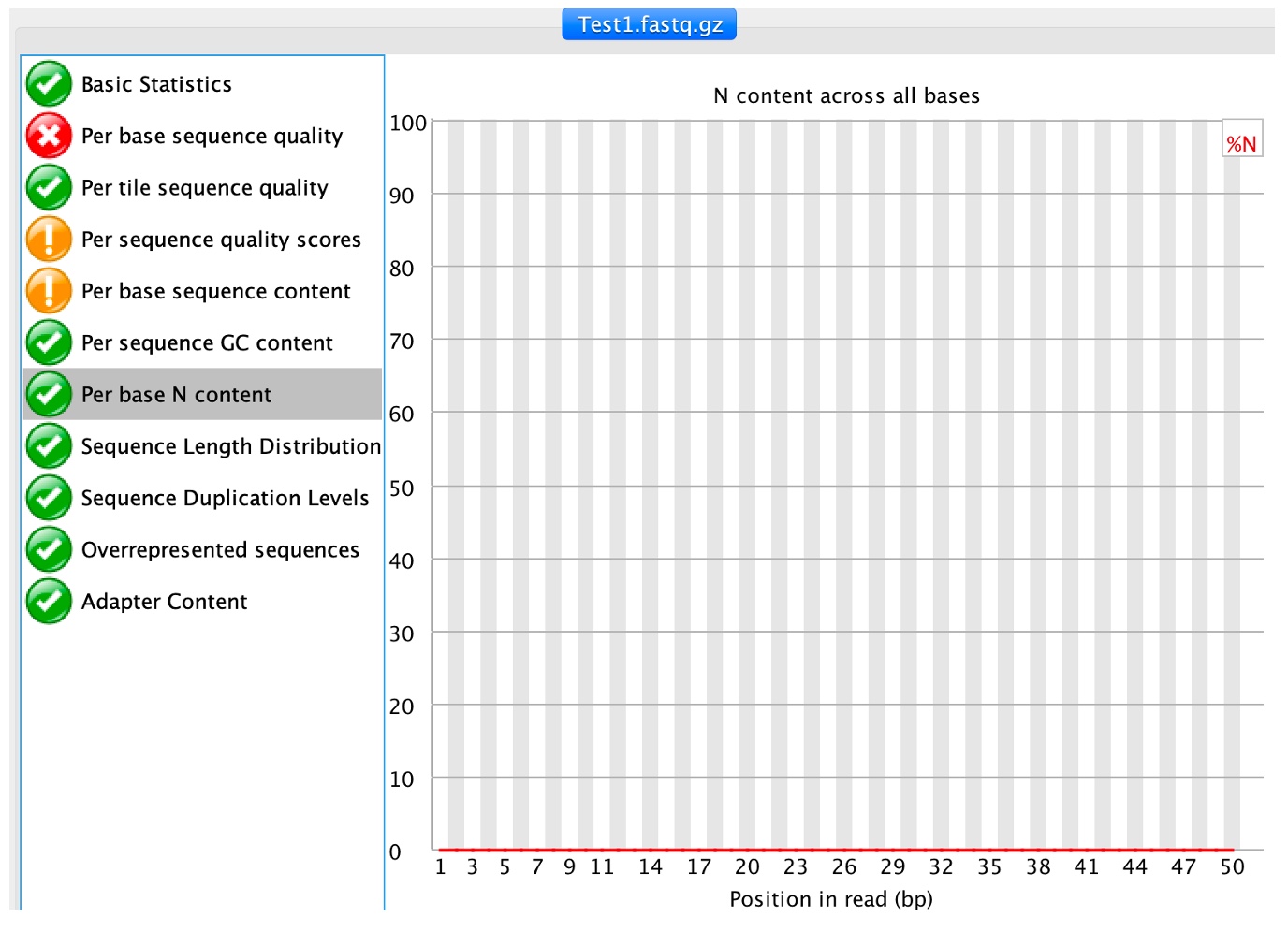Go to Per sequence GC content
Image resolution: width=1288 pixels, height=946 pixels.
(207, 343)
